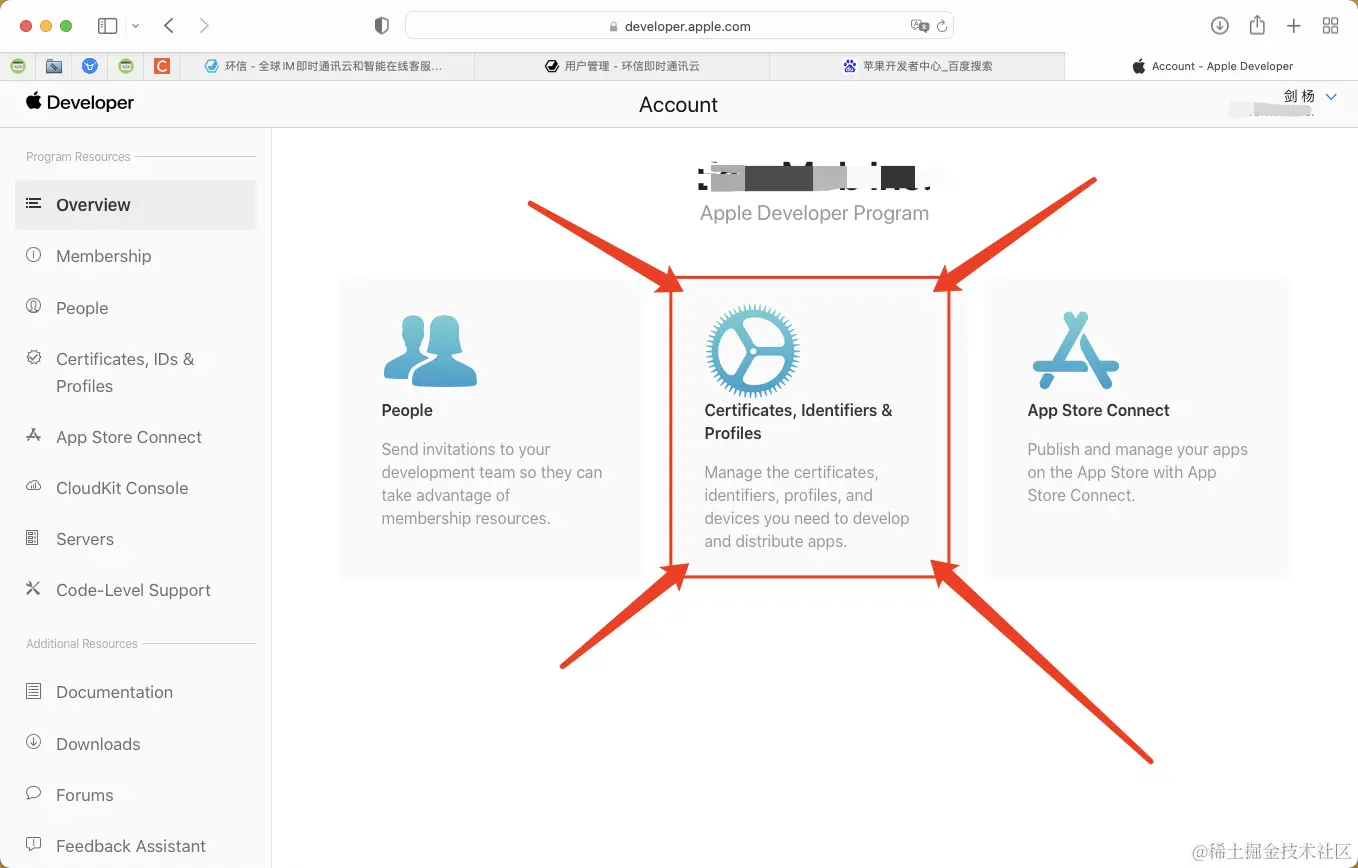Switch to the 苹果开发者中心 tab
Image resolution: width=1358 pixels, height=868 pixels.
tap(917, 66)
